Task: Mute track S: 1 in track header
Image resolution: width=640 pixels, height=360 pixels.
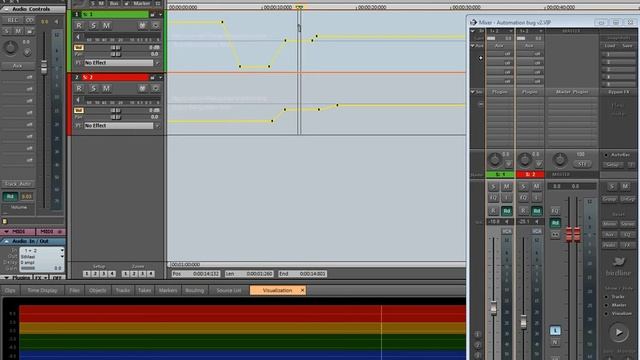Action: tap(106, 26)
